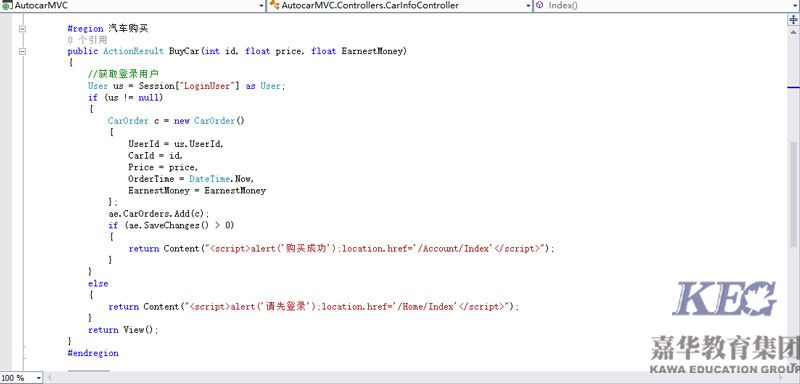Click the 0 个引用 CodeLens link

click(87, 40)
